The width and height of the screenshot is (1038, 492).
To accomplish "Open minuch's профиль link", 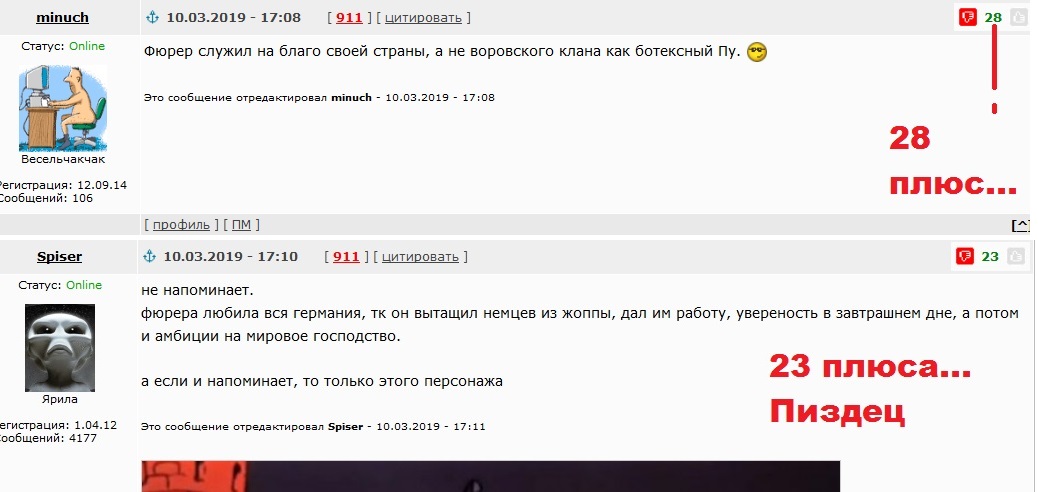I will [181, 224].
